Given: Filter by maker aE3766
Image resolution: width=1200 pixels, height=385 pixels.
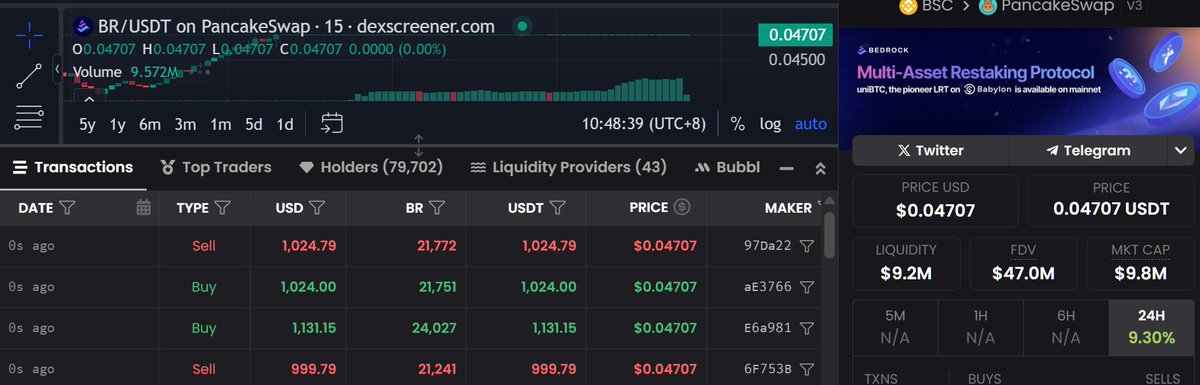Looking at the screenshot, I should 807,287.
